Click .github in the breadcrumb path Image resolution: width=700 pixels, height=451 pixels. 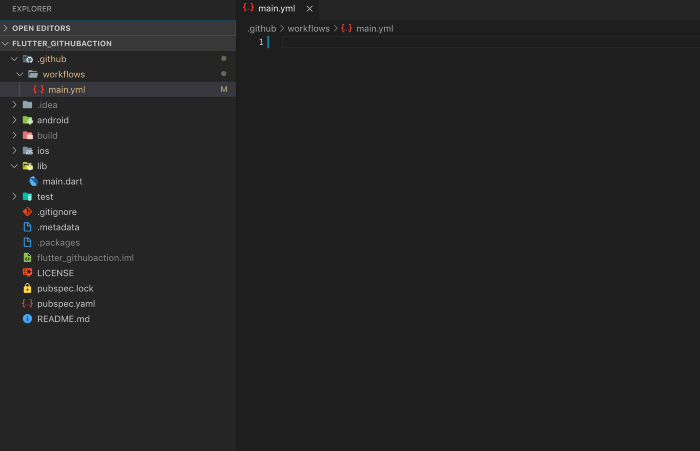coord(262,28)
